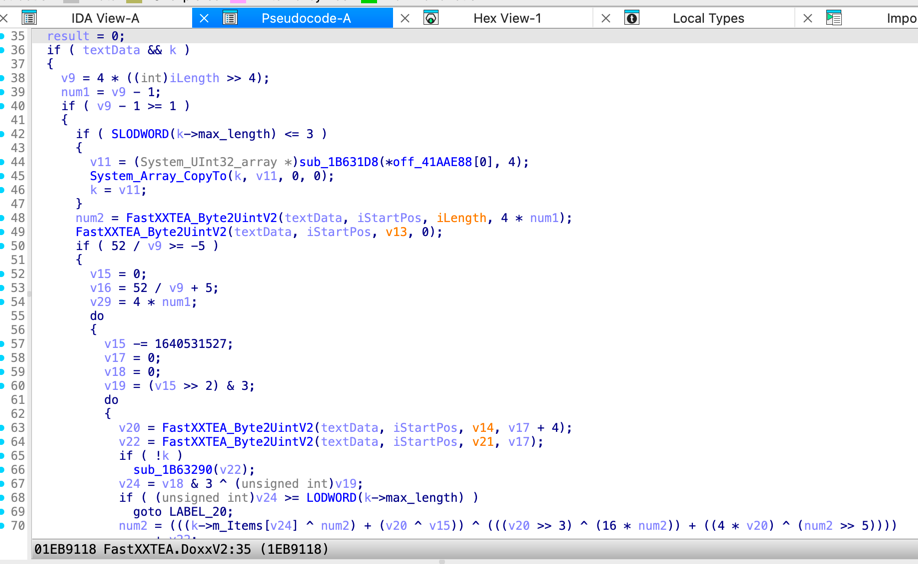
Task: Open the partially visible Imports tab
Action: (x=902, y=18)
